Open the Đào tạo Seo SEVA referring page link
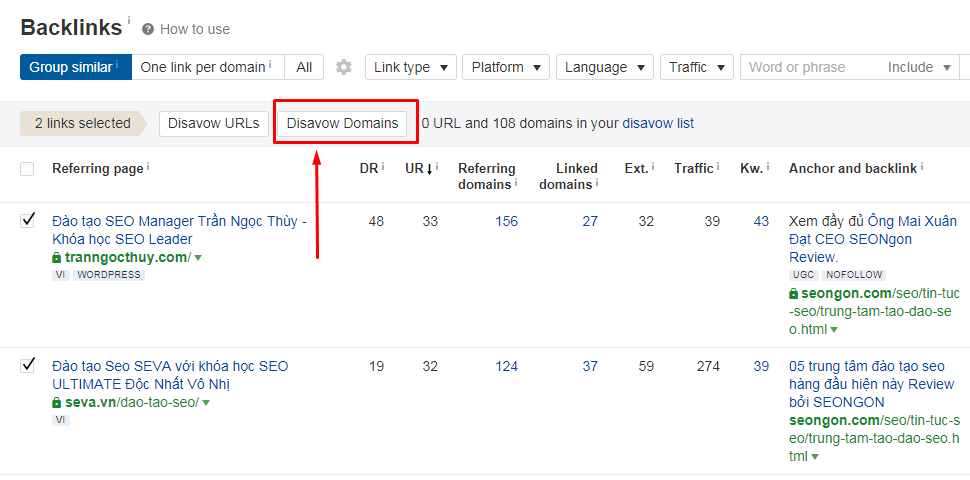This screenshot has width=970, height=480. click(x=170, y=375)
